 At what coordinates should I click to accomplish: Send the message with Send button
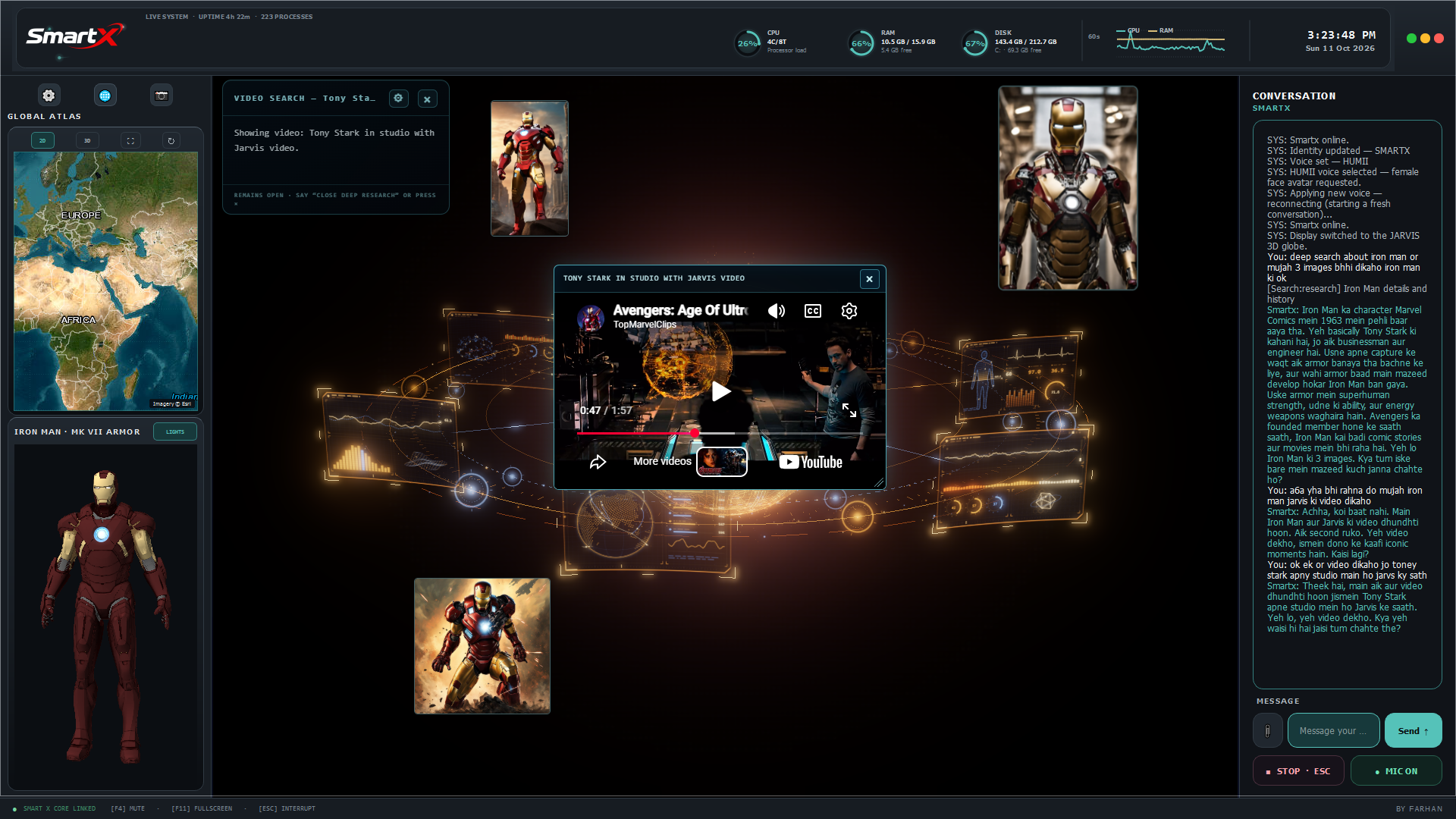1414,731
